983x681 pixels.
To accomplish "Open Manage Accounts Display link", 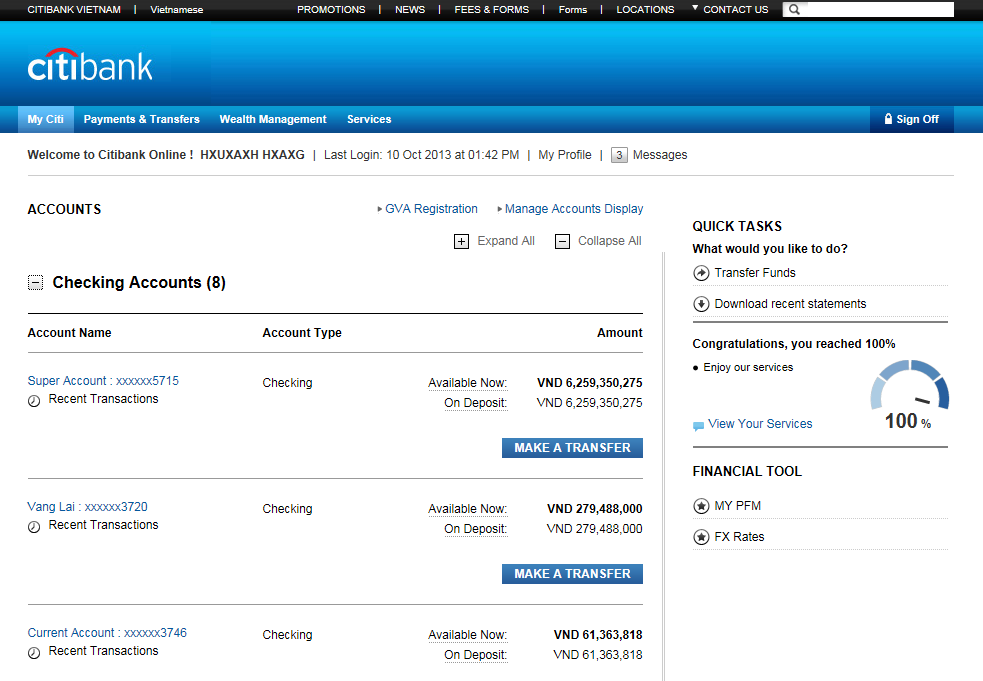I will pyautogui.click(x=574, y=209).
